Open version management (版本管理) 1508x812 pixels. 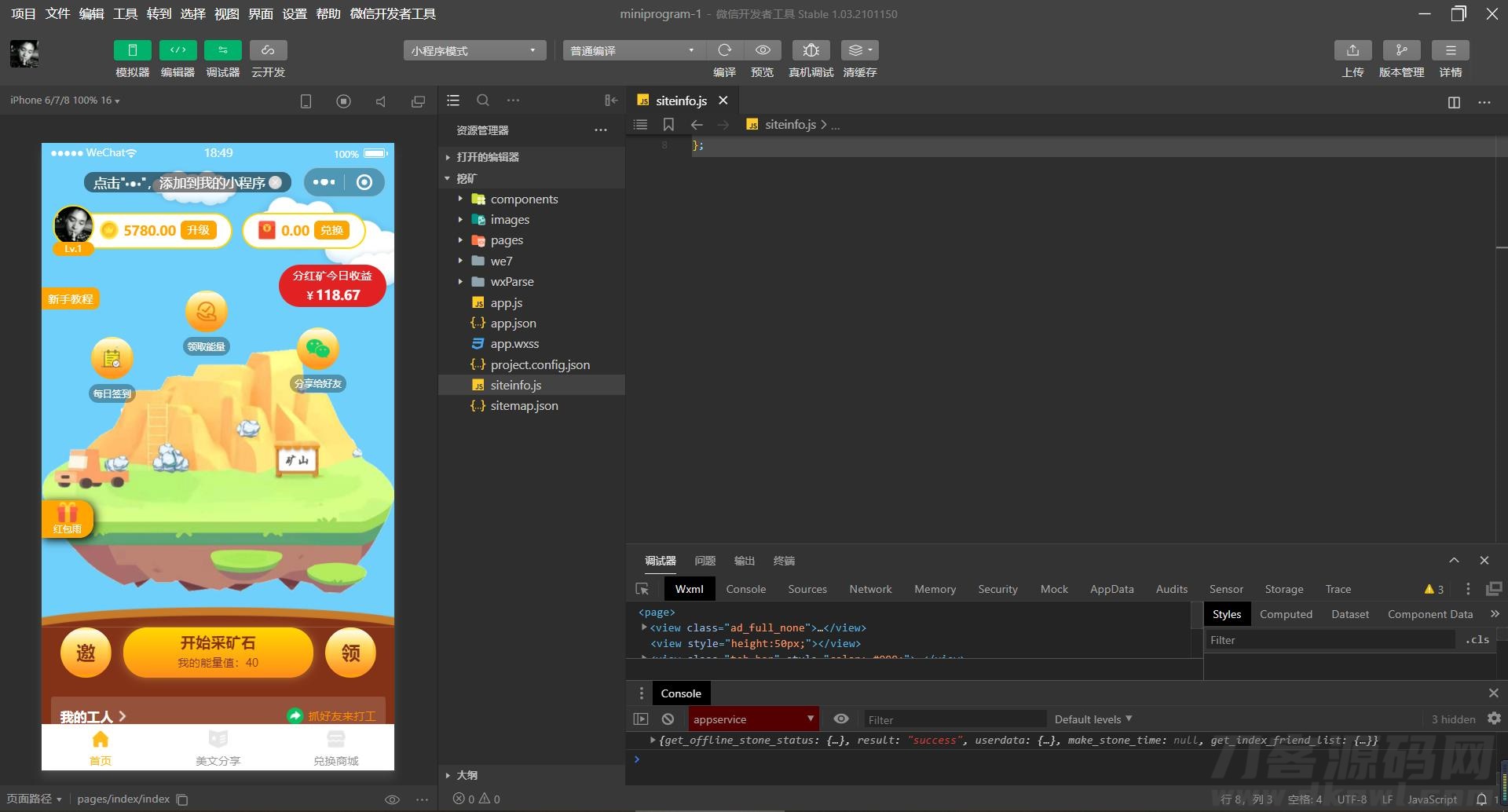point(1401,50)
